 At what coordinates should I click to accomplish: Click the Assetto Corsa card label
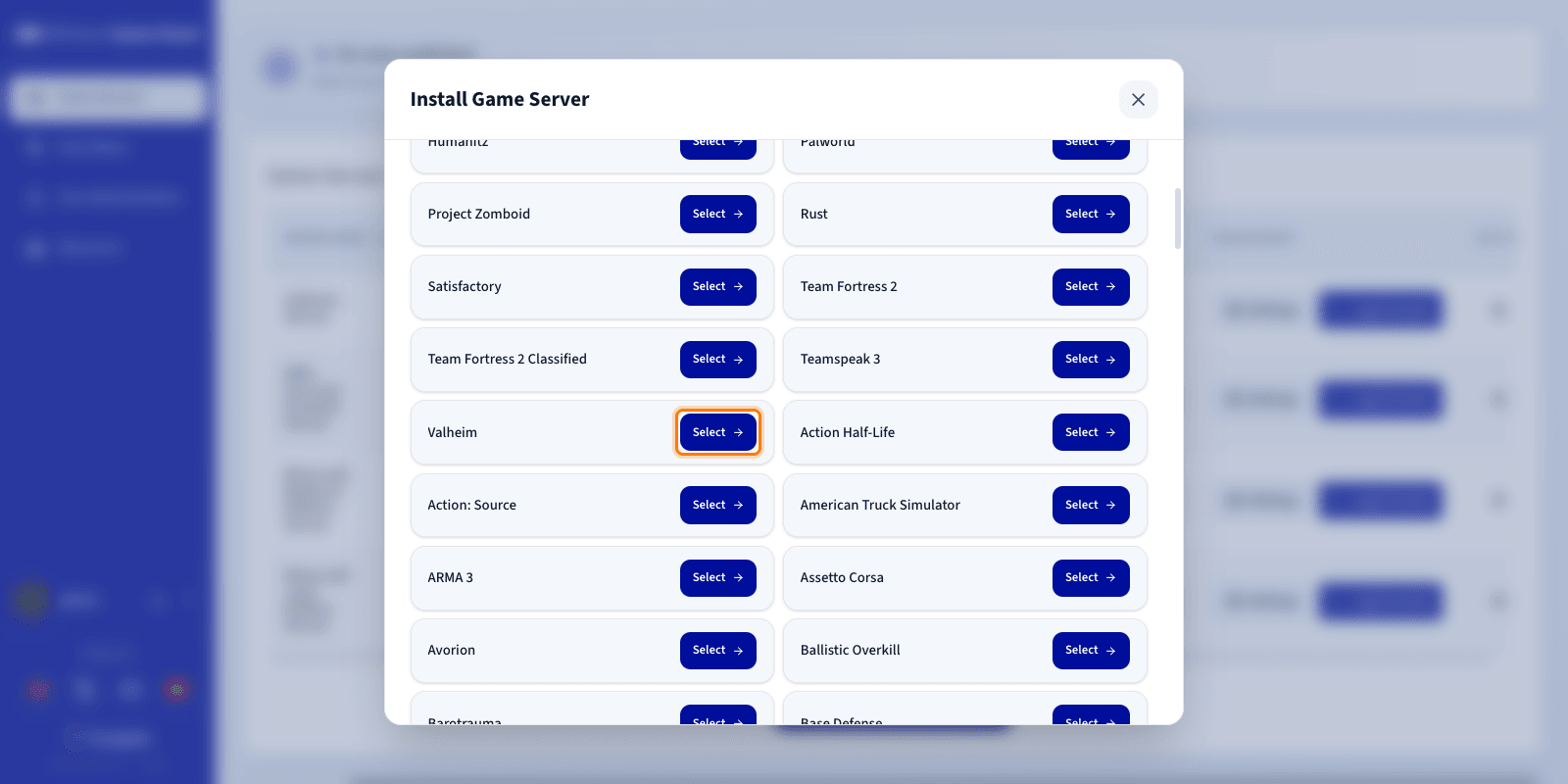(x=842, y=577)
